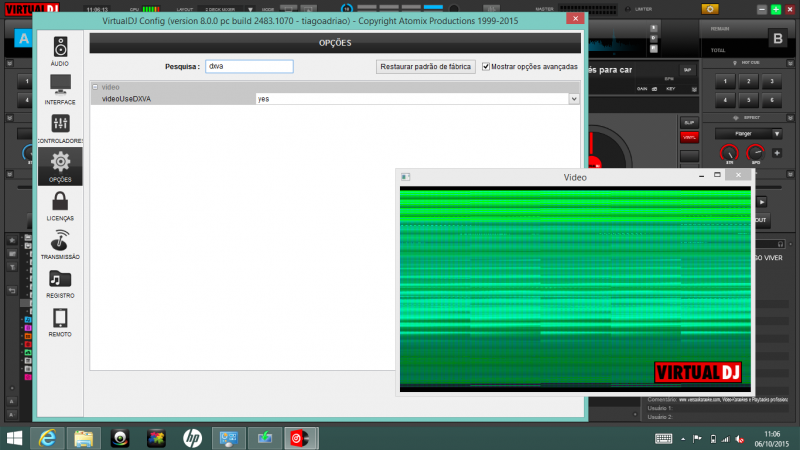Toggle the red VINYL mode button
Image resolution: width=800 pixels, height=450 pixels.
click(x=689, y=137)
